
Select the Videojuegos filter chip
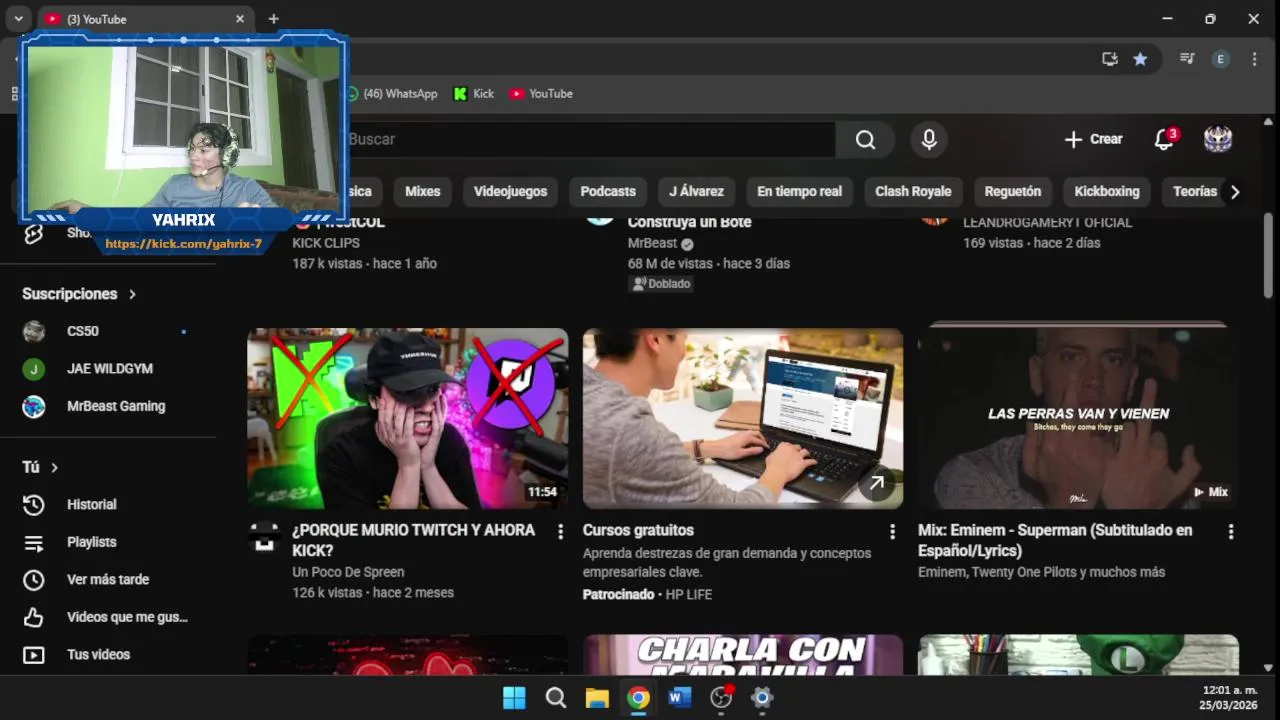[510, 191]
